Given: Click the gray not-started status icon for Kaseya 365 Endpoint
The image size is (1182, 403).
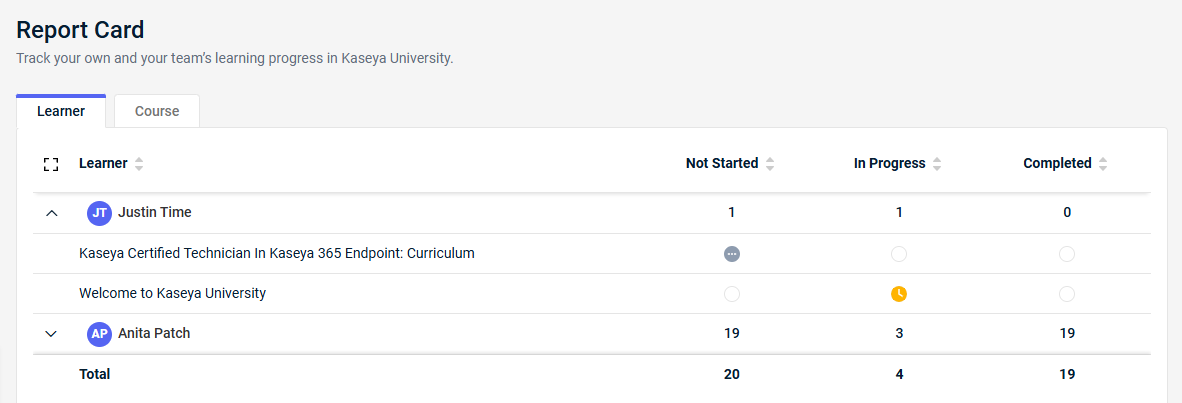Looking at the screenshot, I should point(731,254).
